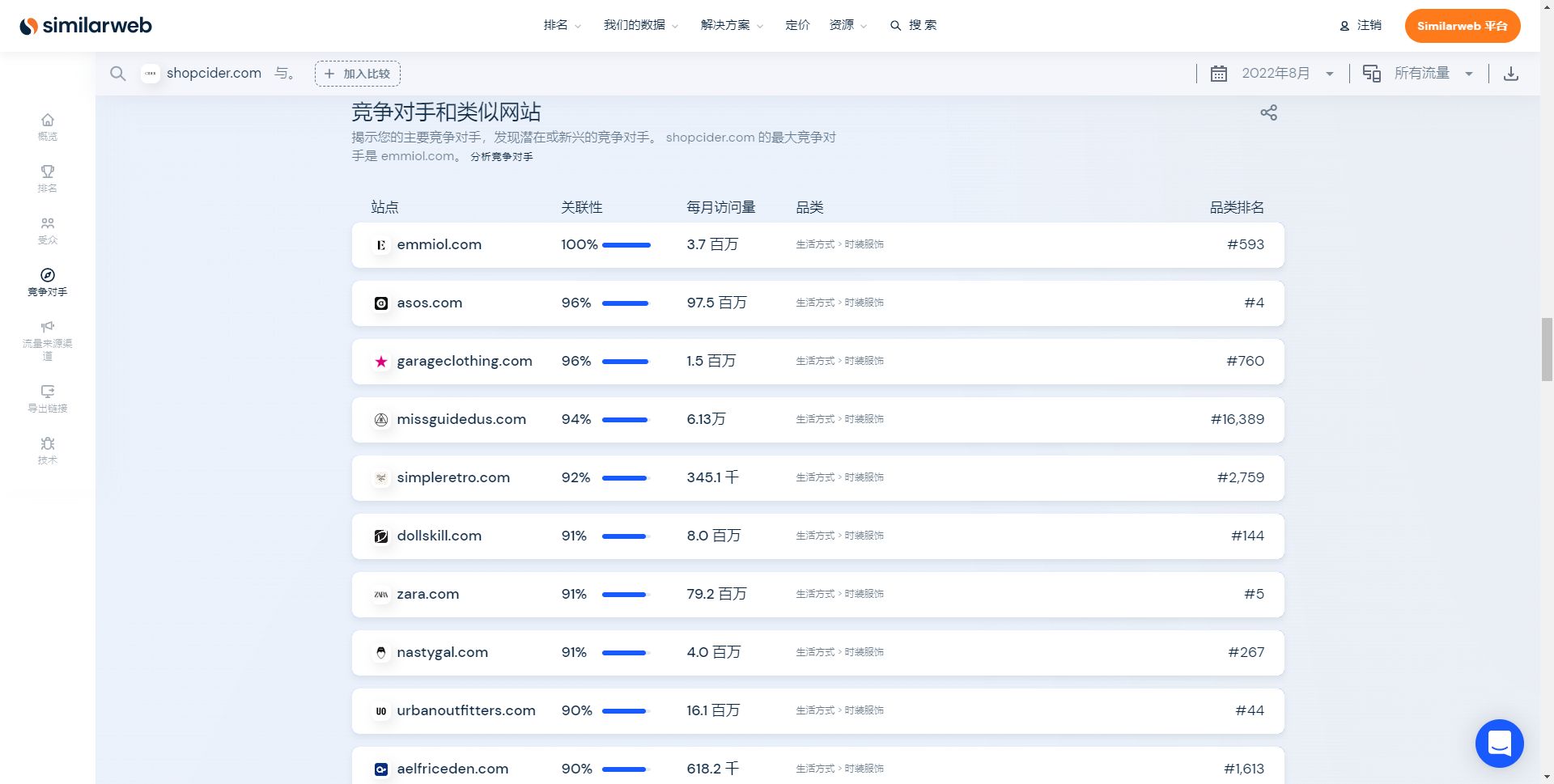This screenshot has width=1554, height=784.
Task: Click the aelfriceden.com favicon
Action: [381, 769]
